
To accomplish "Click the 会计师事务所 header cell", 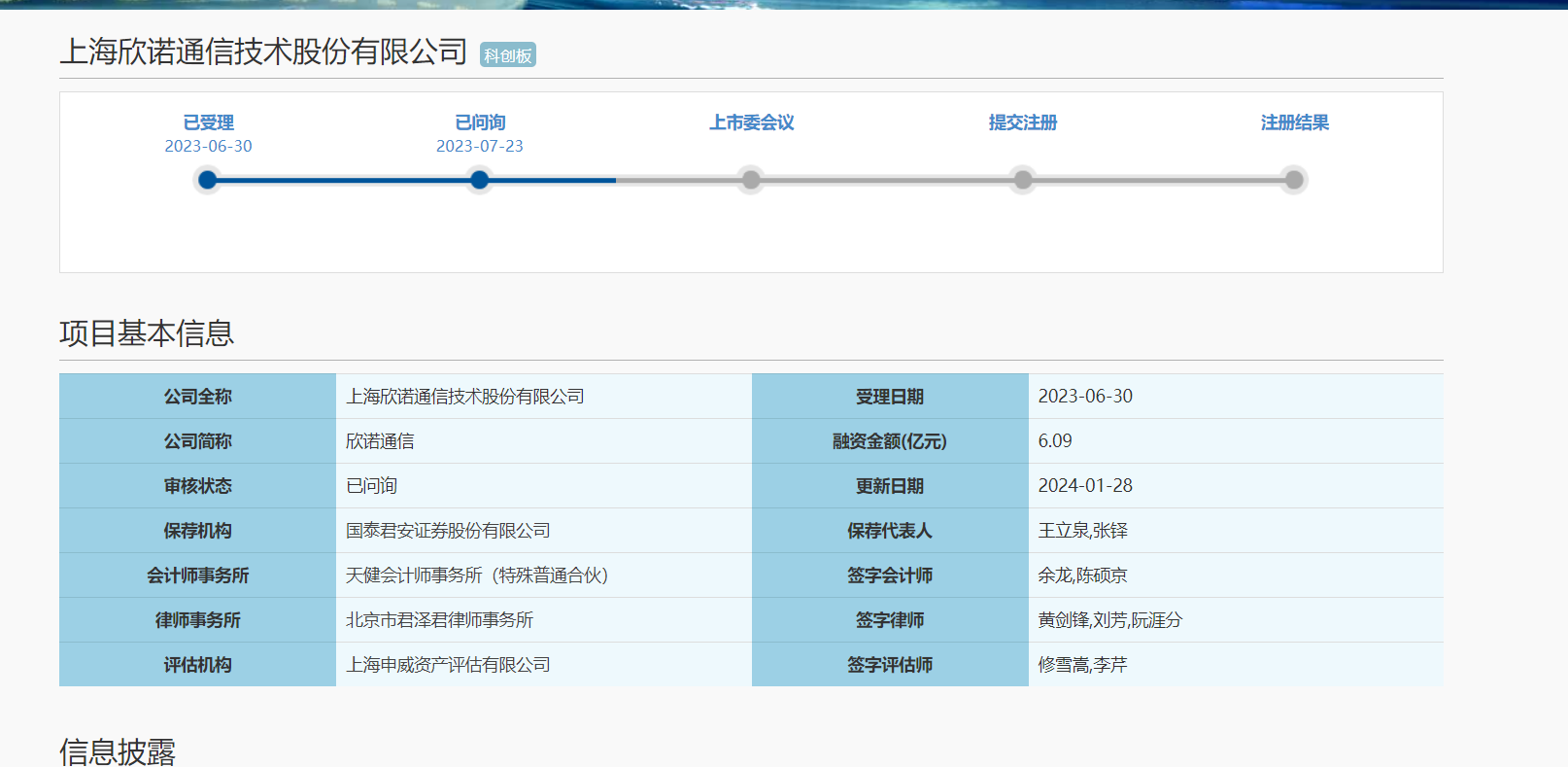I will pyautogui.click(x=197, y=575).
